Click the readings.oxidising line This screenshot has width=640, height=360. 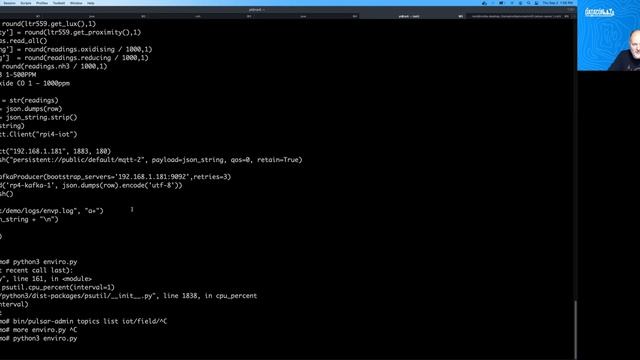[76, 49]
